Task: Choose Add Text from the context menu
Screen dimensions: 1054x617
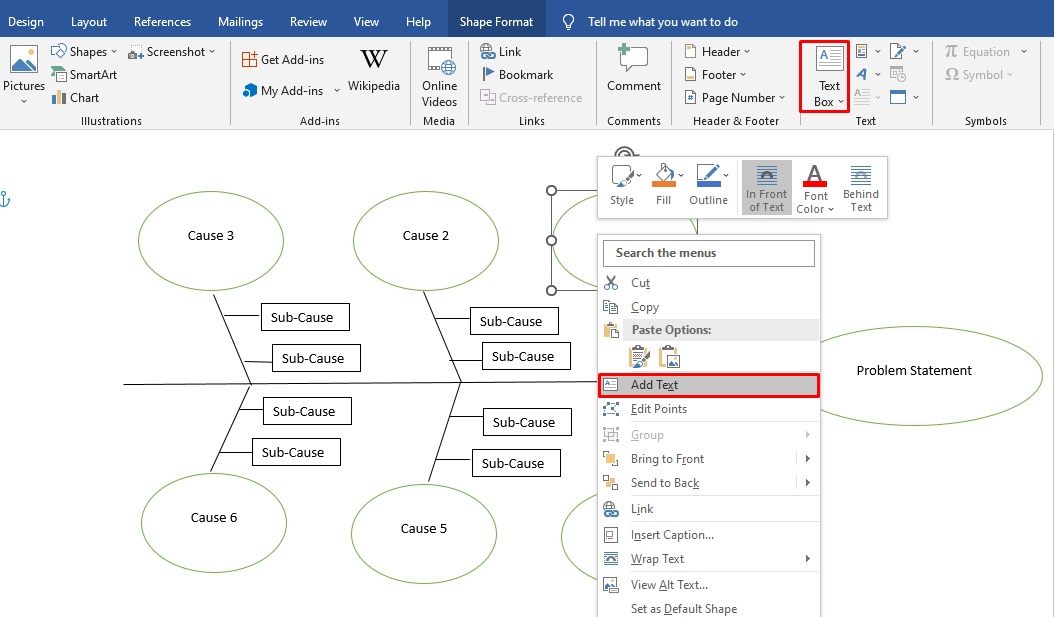Action: pyautogui.click(x=654, y=385)
